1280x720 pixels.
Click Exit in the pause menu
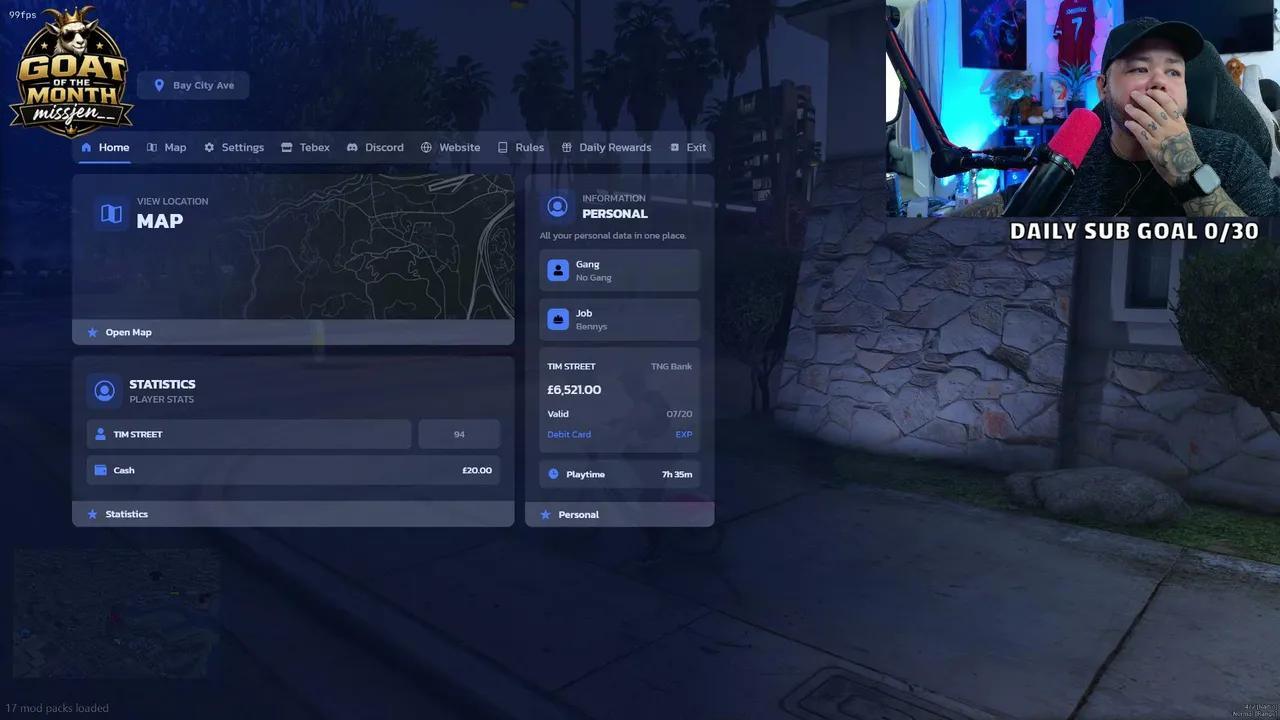click(688, 147)
